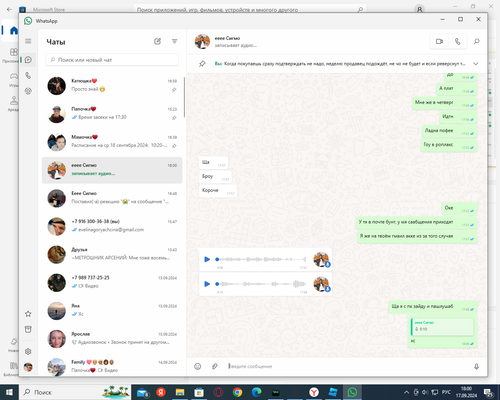Click the WhatsApp taskbar icon
500x400 pixels.
(x=352, y=392)
